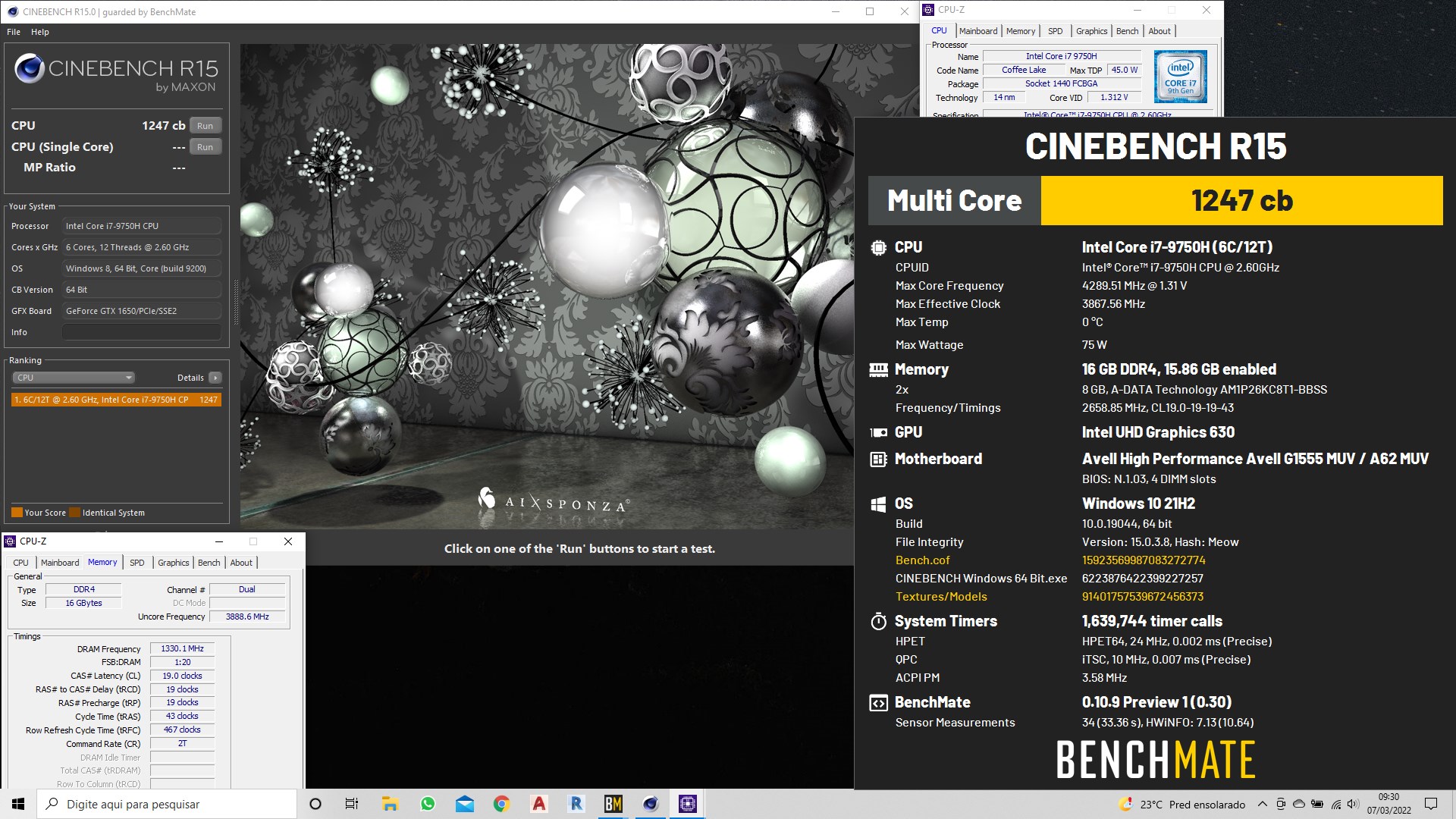Click the System Timers stopwatch icon
This screenshot has width=1456, height=819.
[x=878, y=622]
